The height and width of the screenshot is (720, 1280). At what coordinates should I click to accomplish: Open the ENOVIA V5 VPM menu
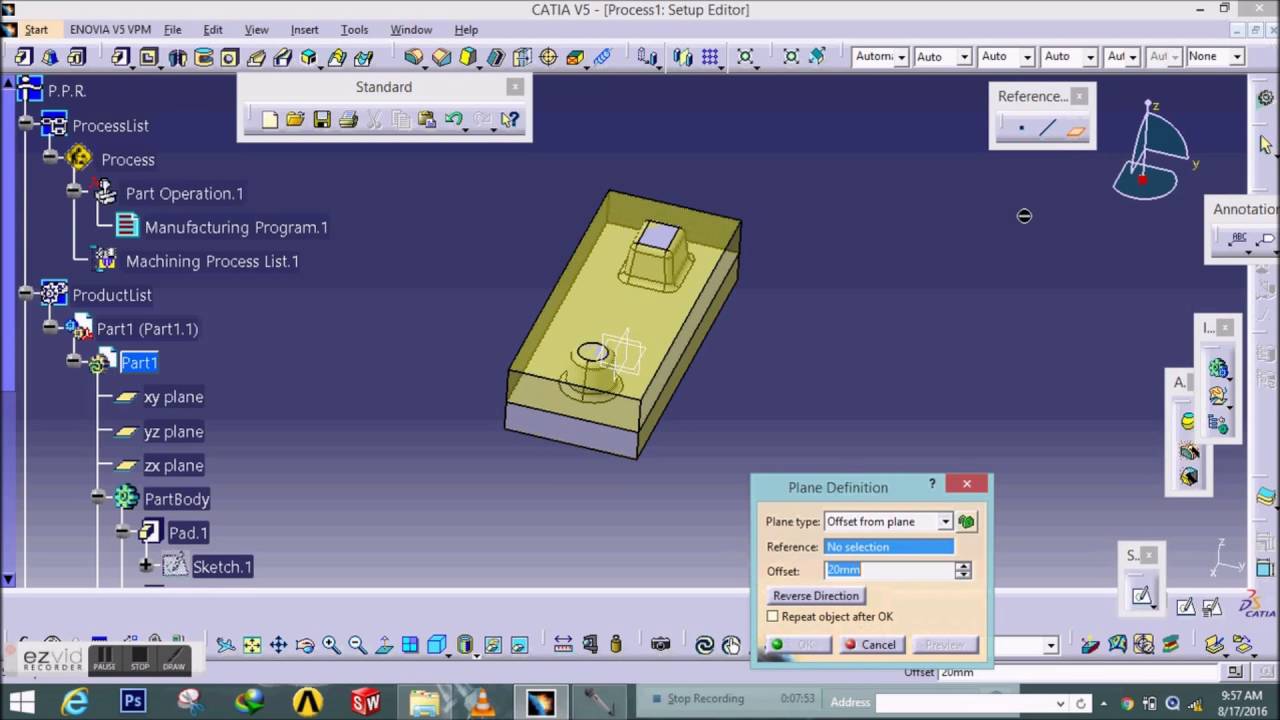110,30
